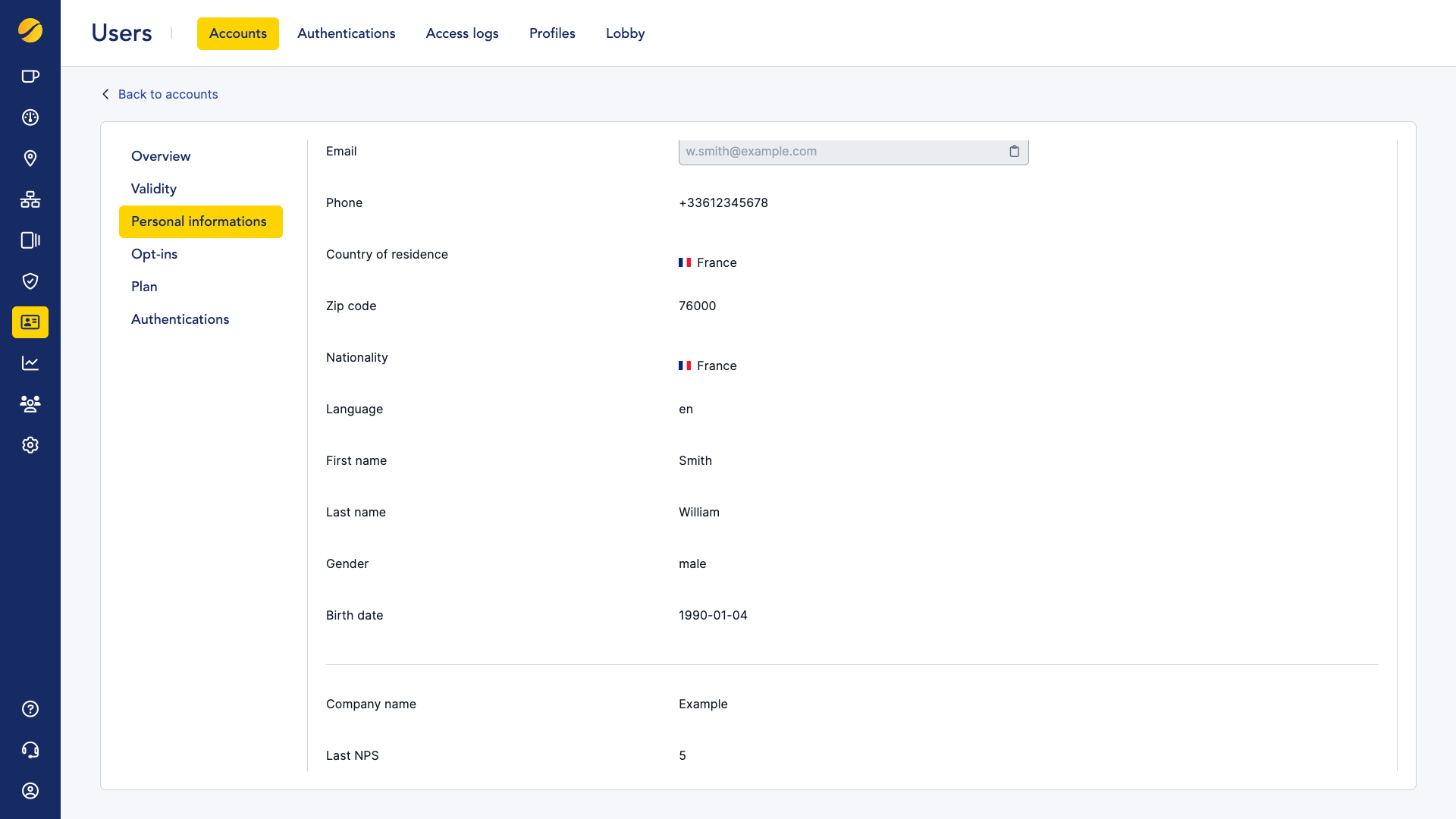This screenshot has width=1456, height=819.
Task: Select the highlighted user card icon
Action: [30, 322]
